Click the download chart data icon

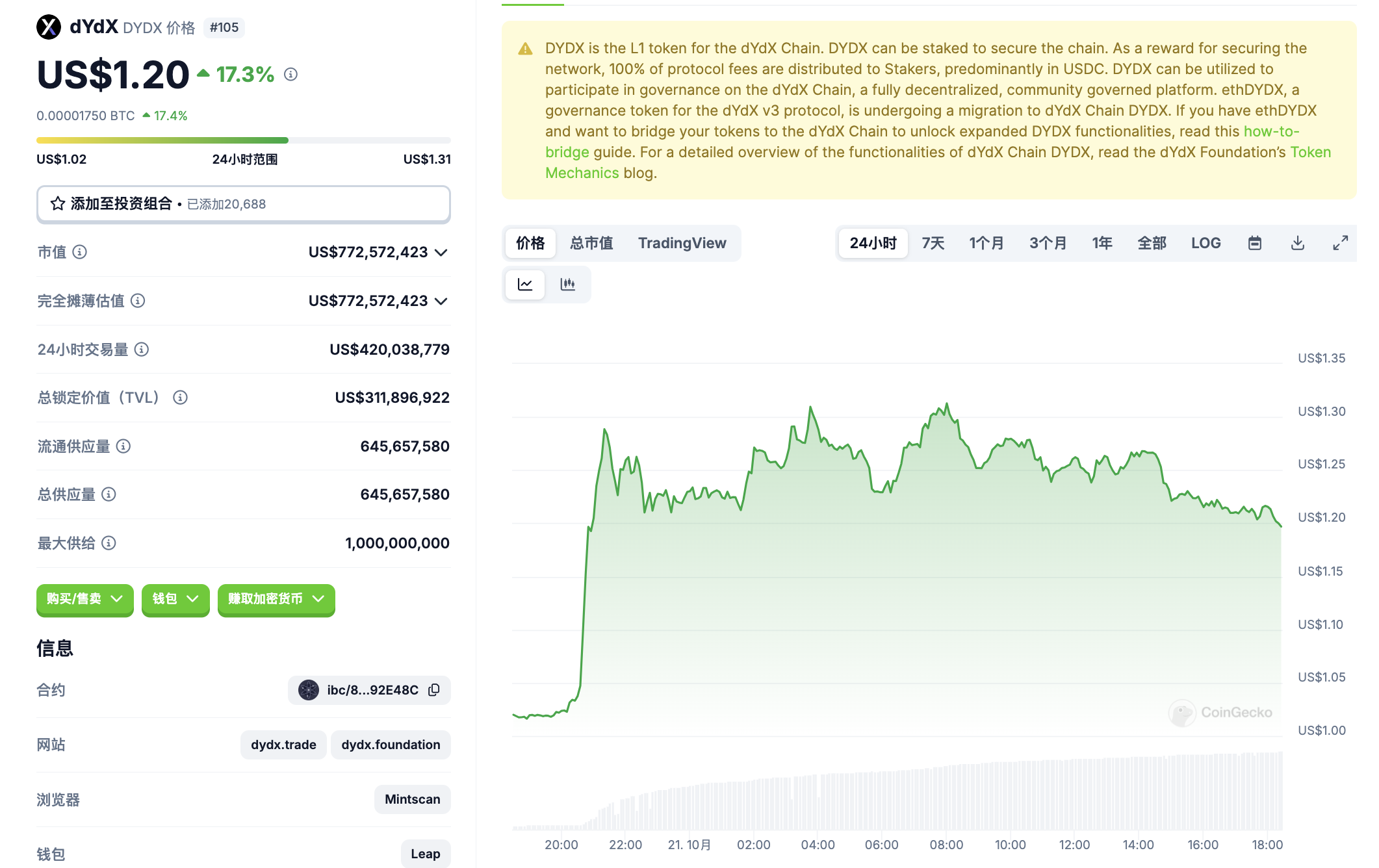[1298, 243]
